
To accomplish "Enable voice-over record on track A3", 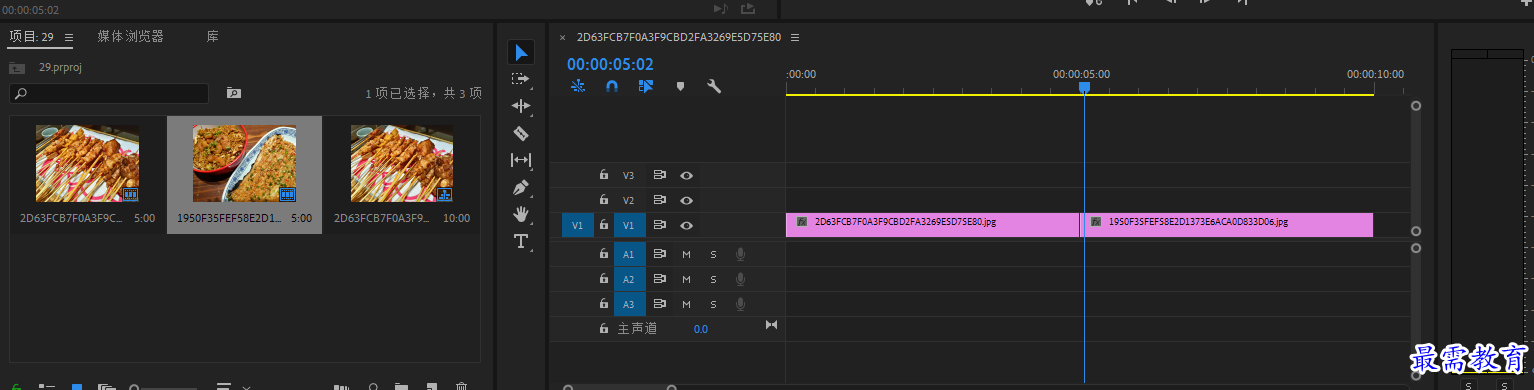I will pyautogui.click(x=741, y=304).
